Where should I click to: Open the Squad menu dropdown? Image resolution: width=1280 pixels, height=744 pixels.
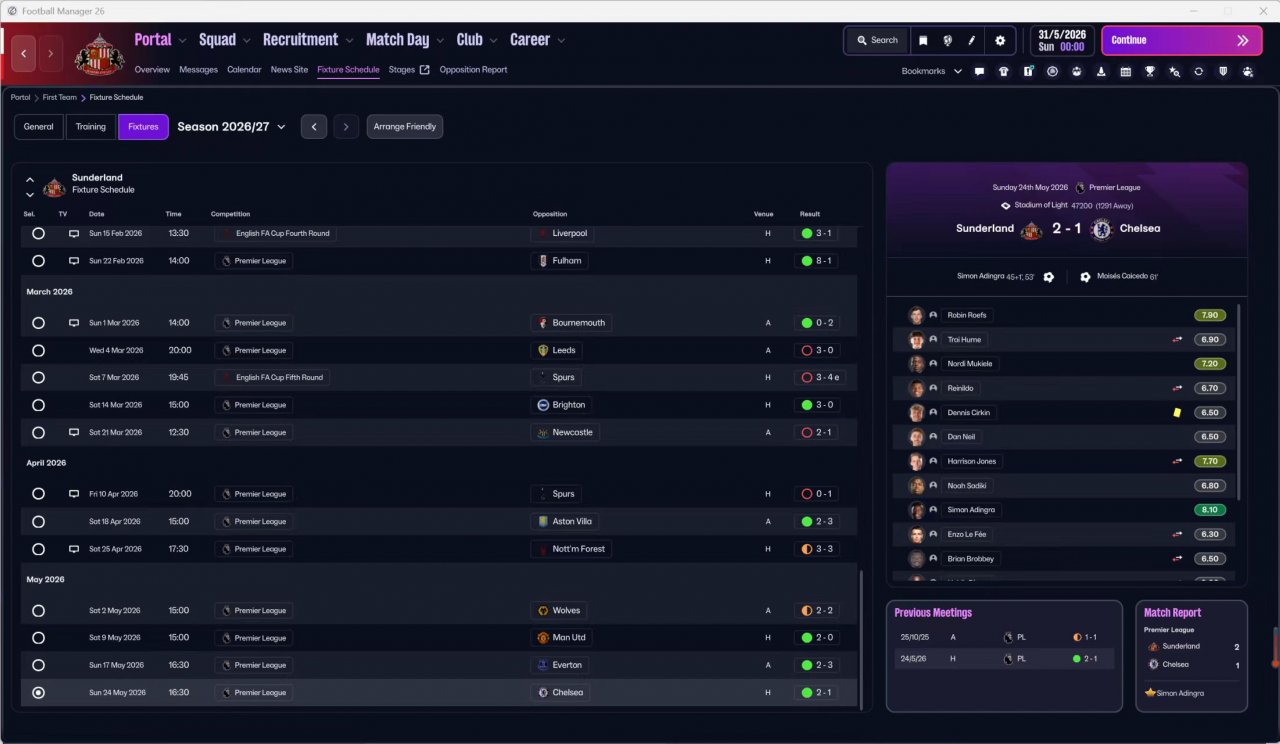click(247, 40)
